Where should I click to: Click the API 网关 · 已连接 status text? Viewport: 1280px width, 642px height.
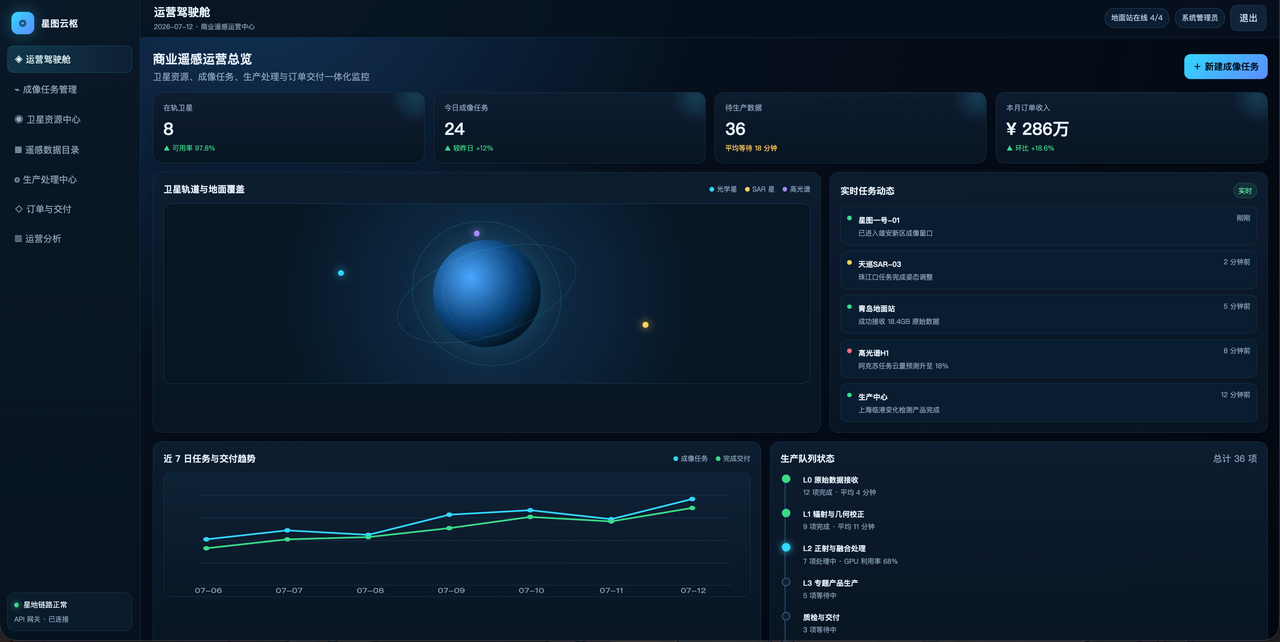pyautogui.click(x=41, y=619)
